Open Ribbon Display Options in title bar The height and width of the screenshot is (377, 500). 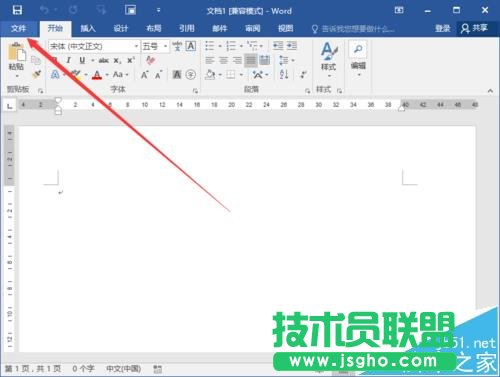click(x=399, y=10)
